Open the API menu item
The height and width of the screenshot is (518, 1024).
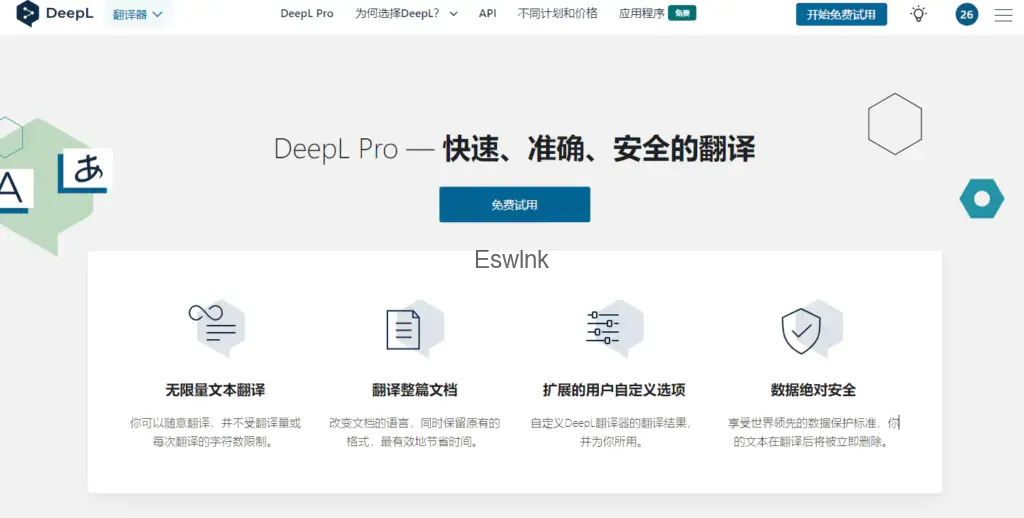pos(487,14)
